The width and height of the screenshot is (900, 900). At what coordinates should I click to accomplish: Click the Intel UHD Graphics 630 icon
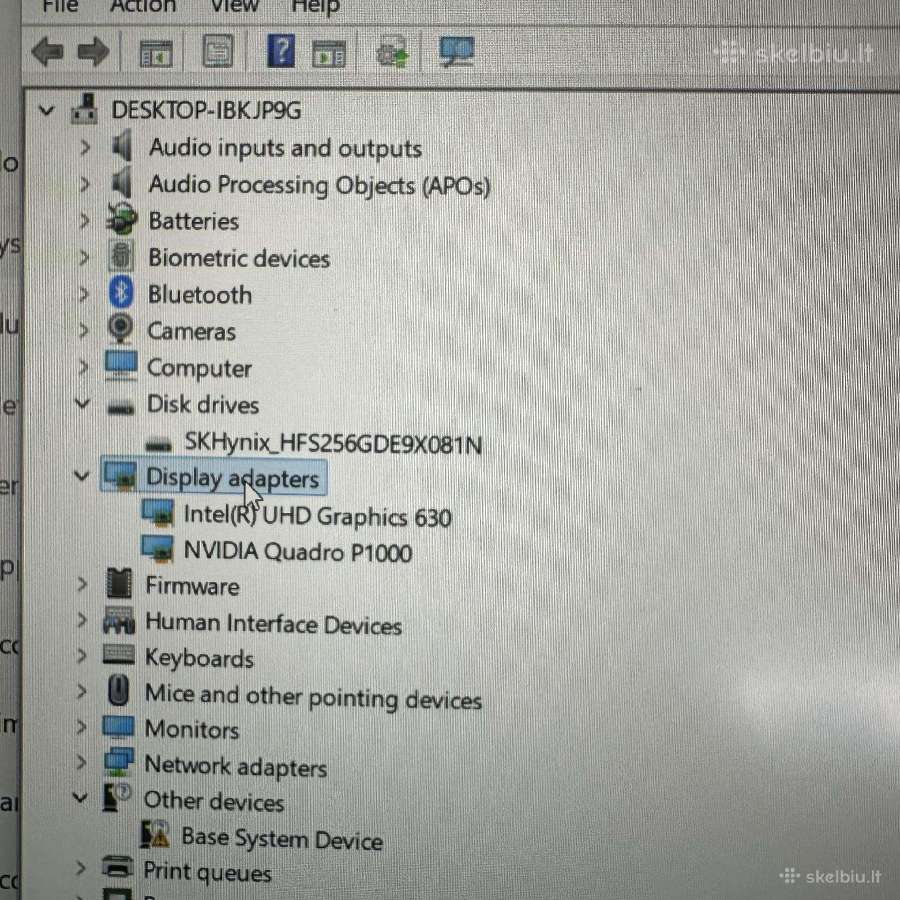click(157, 513)
